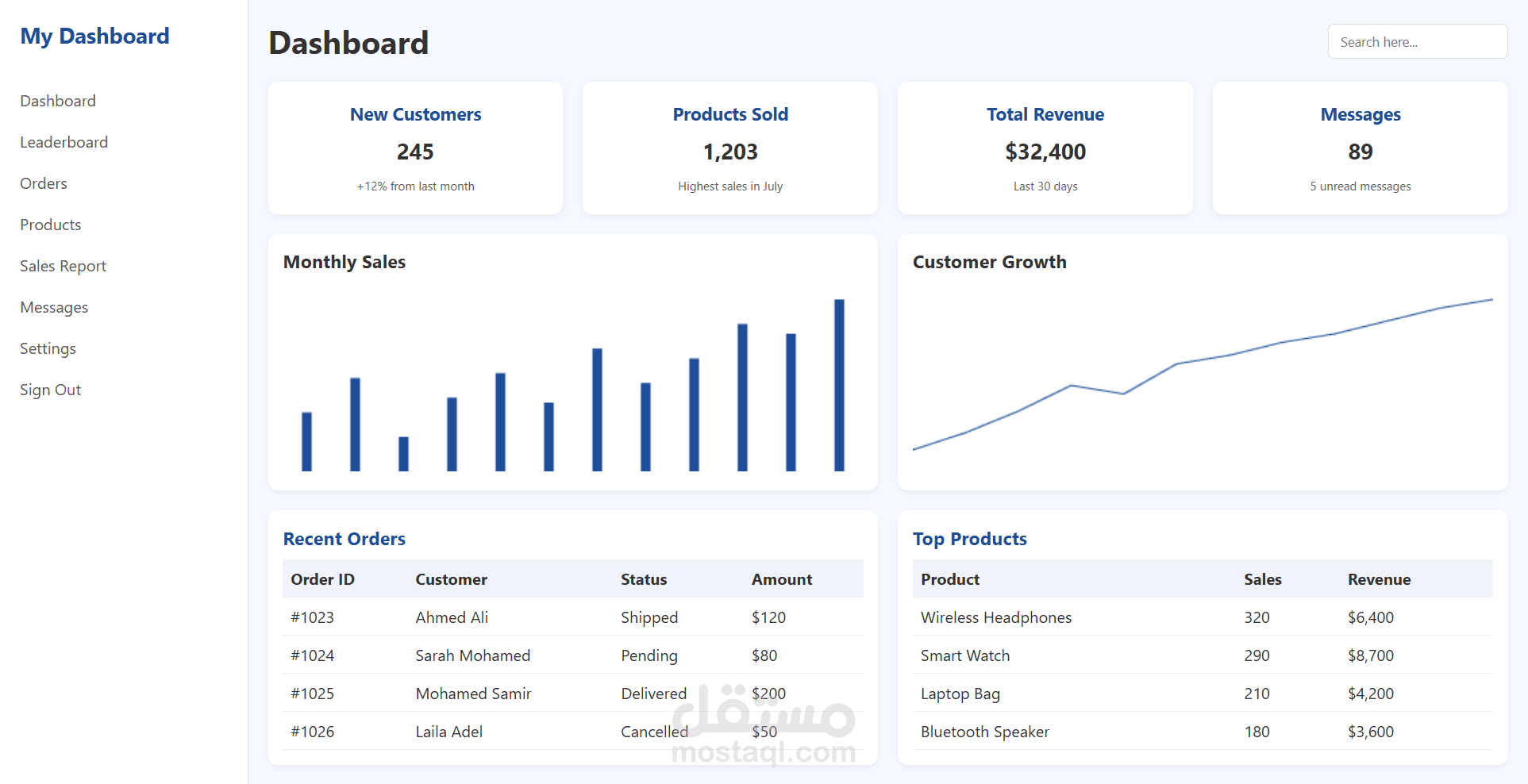Click the tallest bar in Monthly Sales

click(839, 385)
